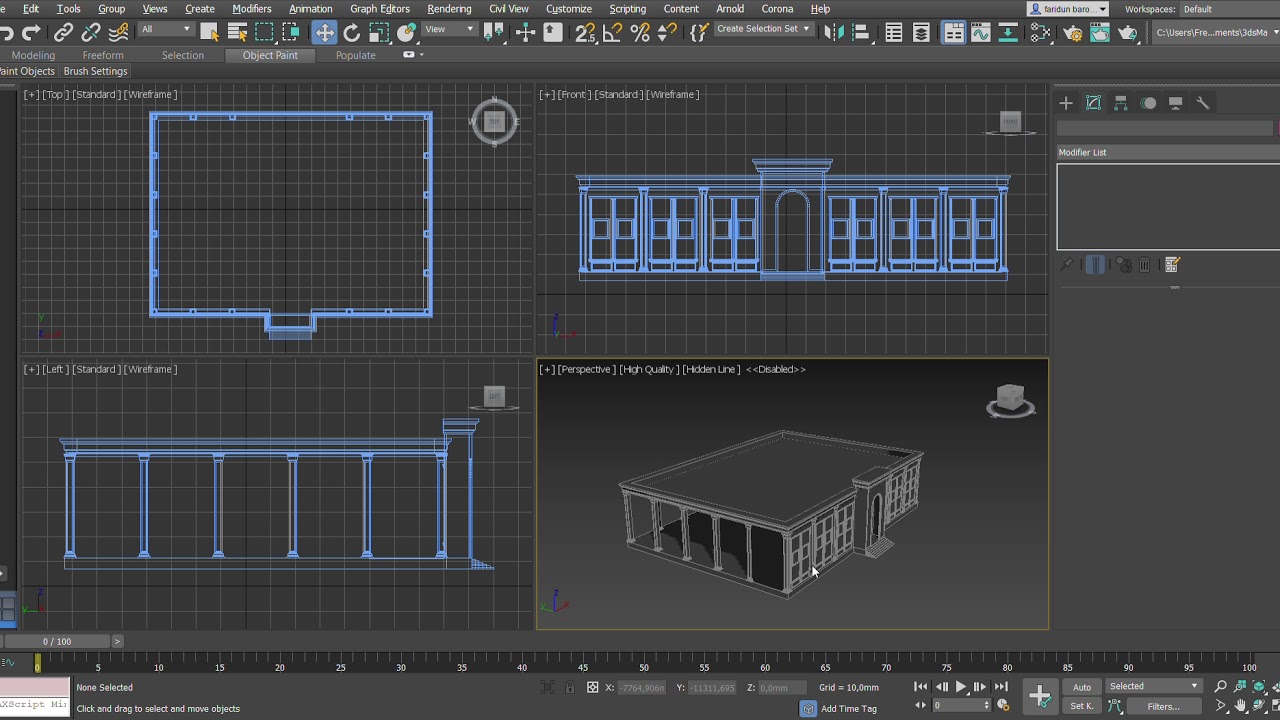
Task: Click the time slider showing 0 / 100
Action: coord(57,641)
